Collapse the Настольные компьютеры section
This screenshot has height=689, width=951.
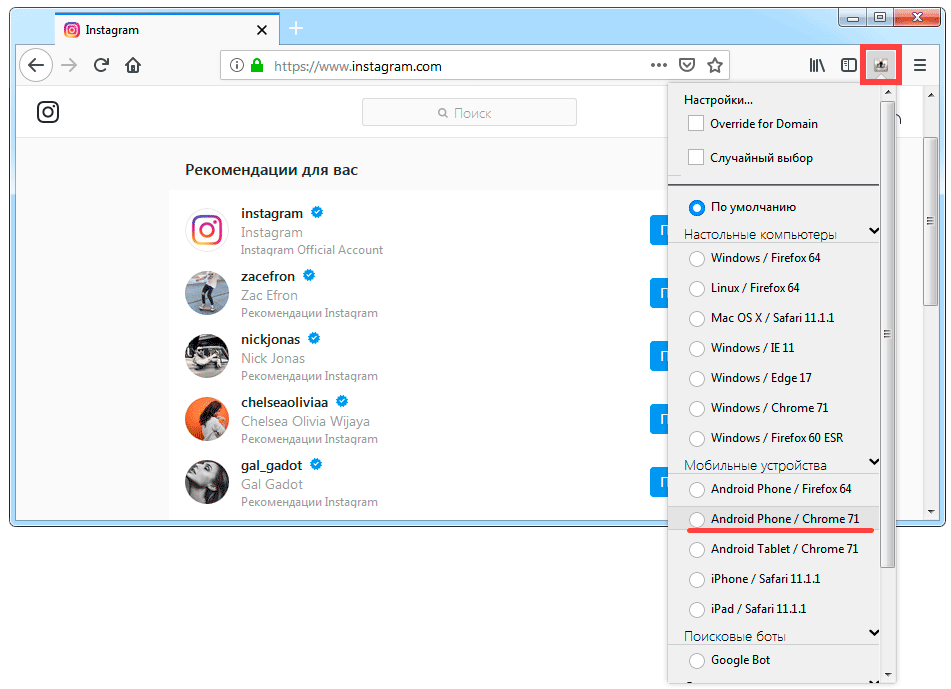(x=874, y=232)
